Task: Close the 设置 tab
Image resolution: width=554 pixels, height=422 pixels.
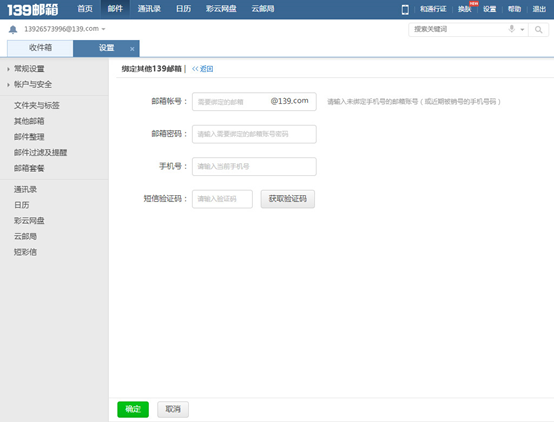Action: point(132,49)
